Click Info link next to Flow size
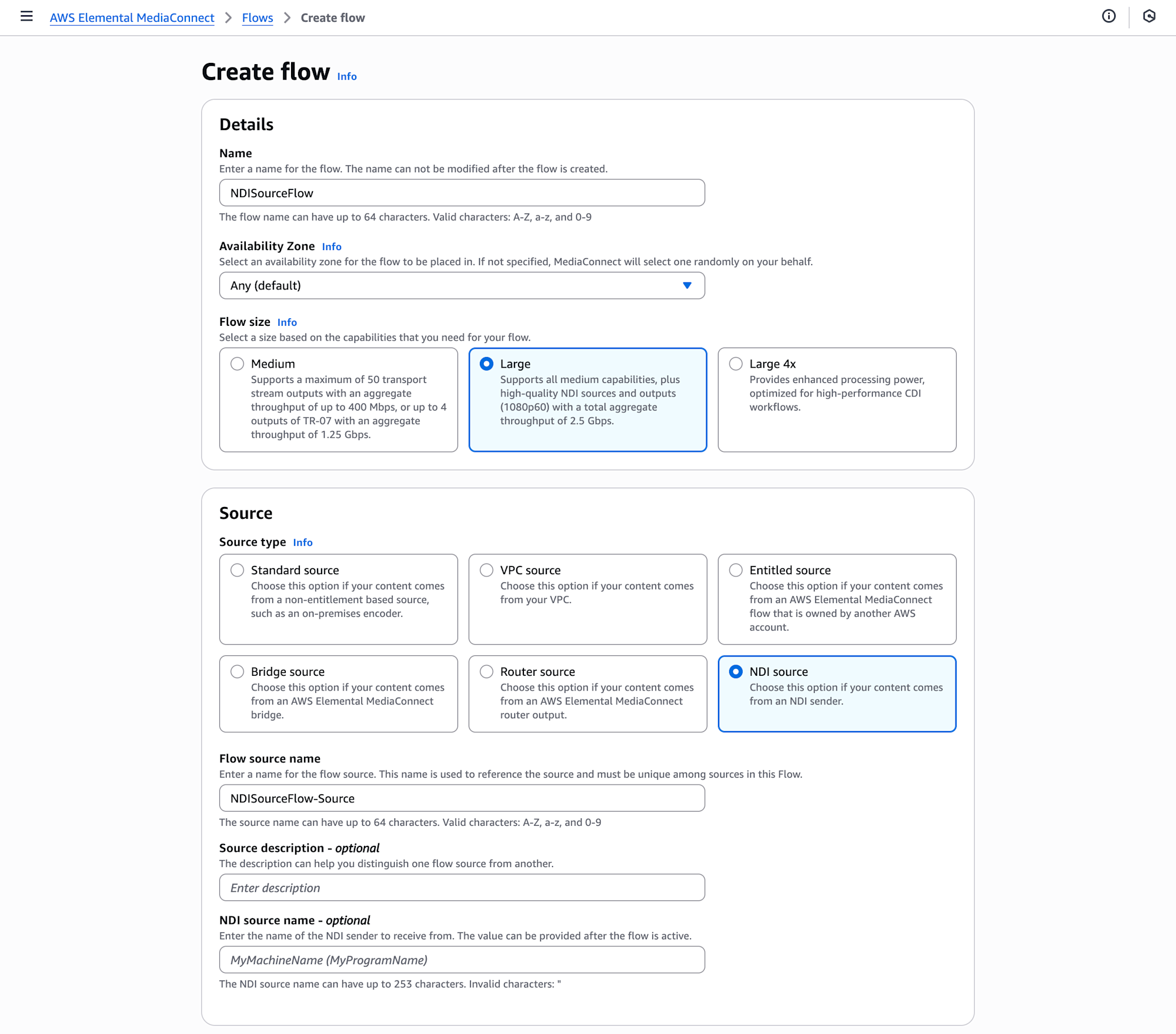Screen dimensions: 1176x1034 coord(287,322)
